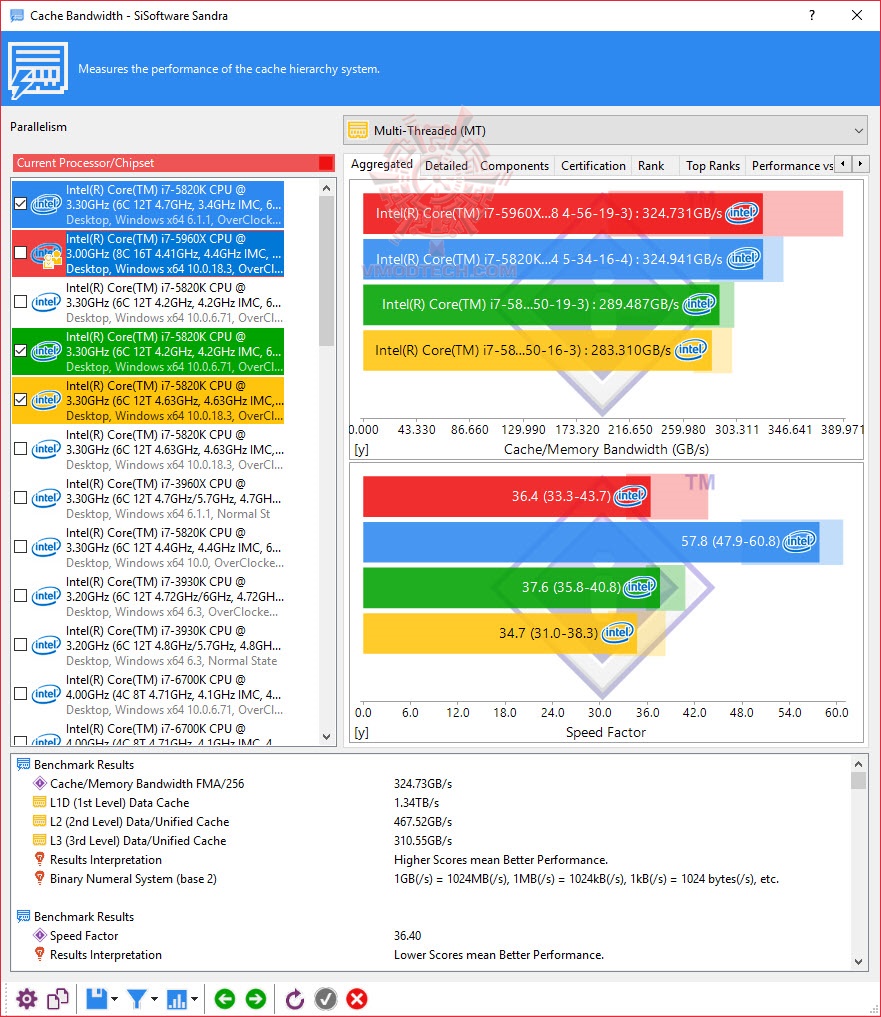Check the unhighlighted i7-5820K 4.63GHz entry
This screenshot has height=1017, width=881.
[21, 448]
